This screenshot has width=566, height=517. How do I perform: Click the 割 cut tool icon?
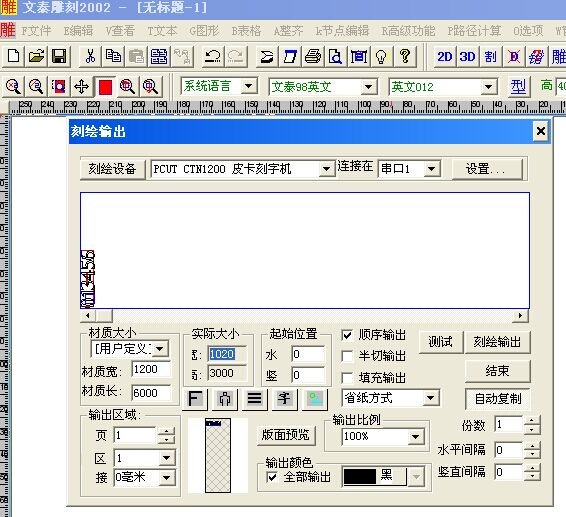490,56
